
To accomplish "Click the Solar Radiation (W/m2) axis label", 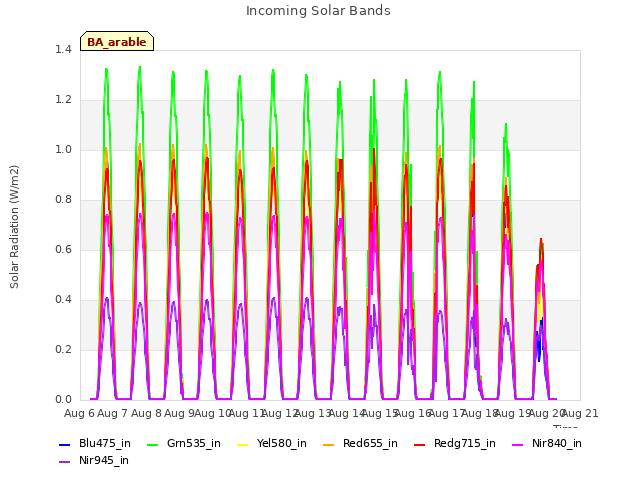I will [14, 227].
